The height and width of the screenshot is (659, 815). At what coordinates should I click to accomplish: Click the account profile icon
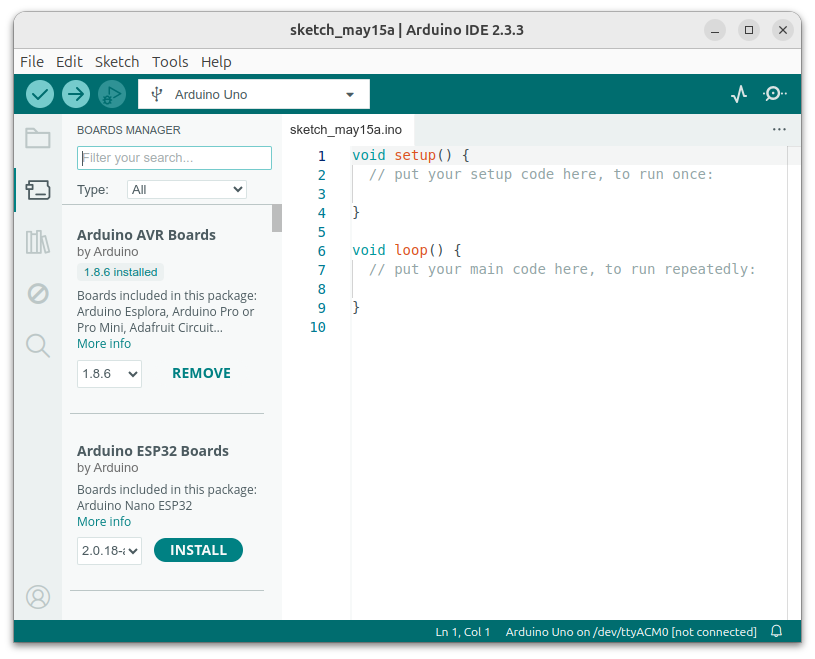click(38, 597)
